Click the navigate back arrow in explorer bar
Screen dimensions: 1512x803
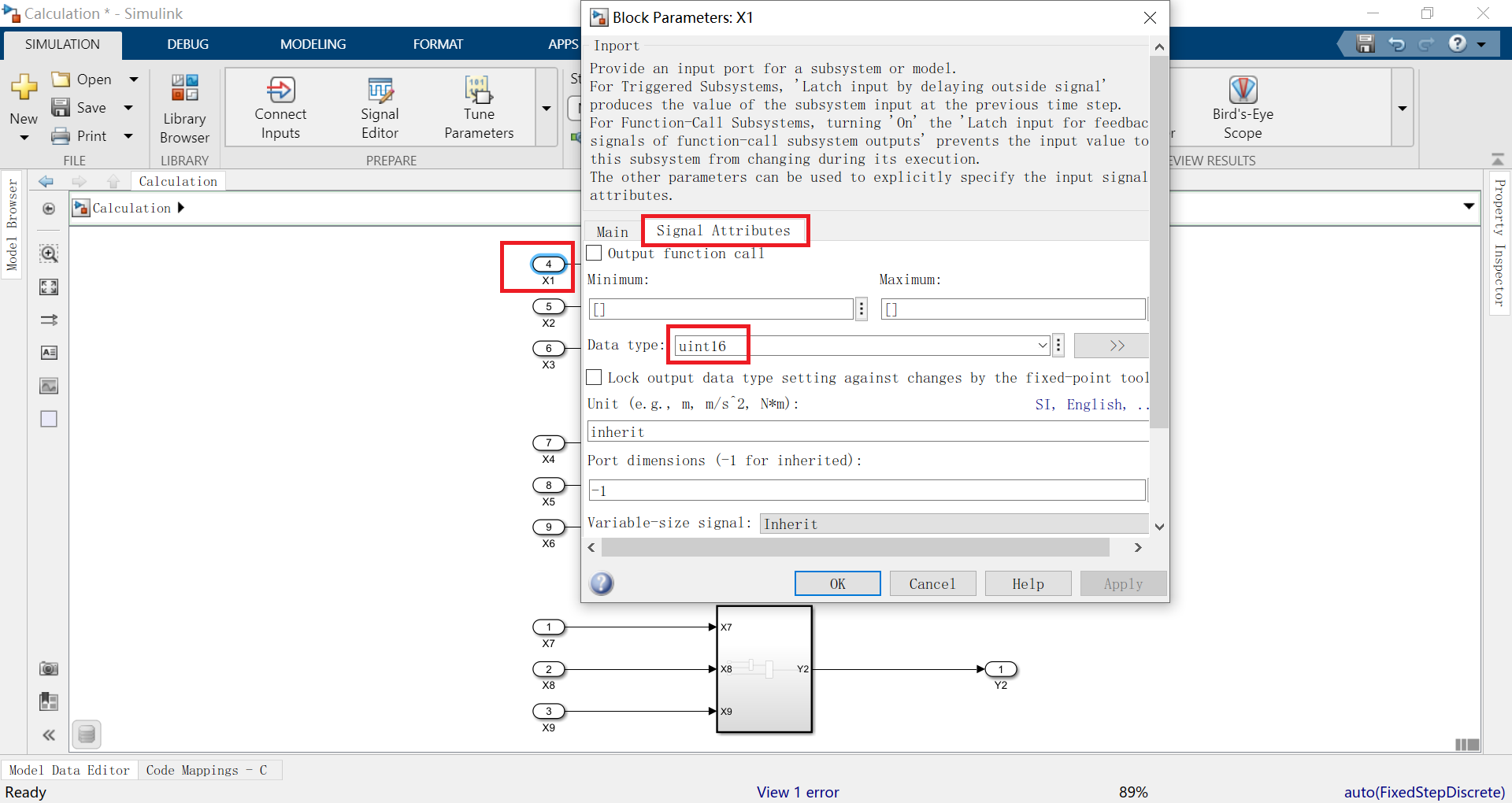pyautogui.click(x=46, y=182)
